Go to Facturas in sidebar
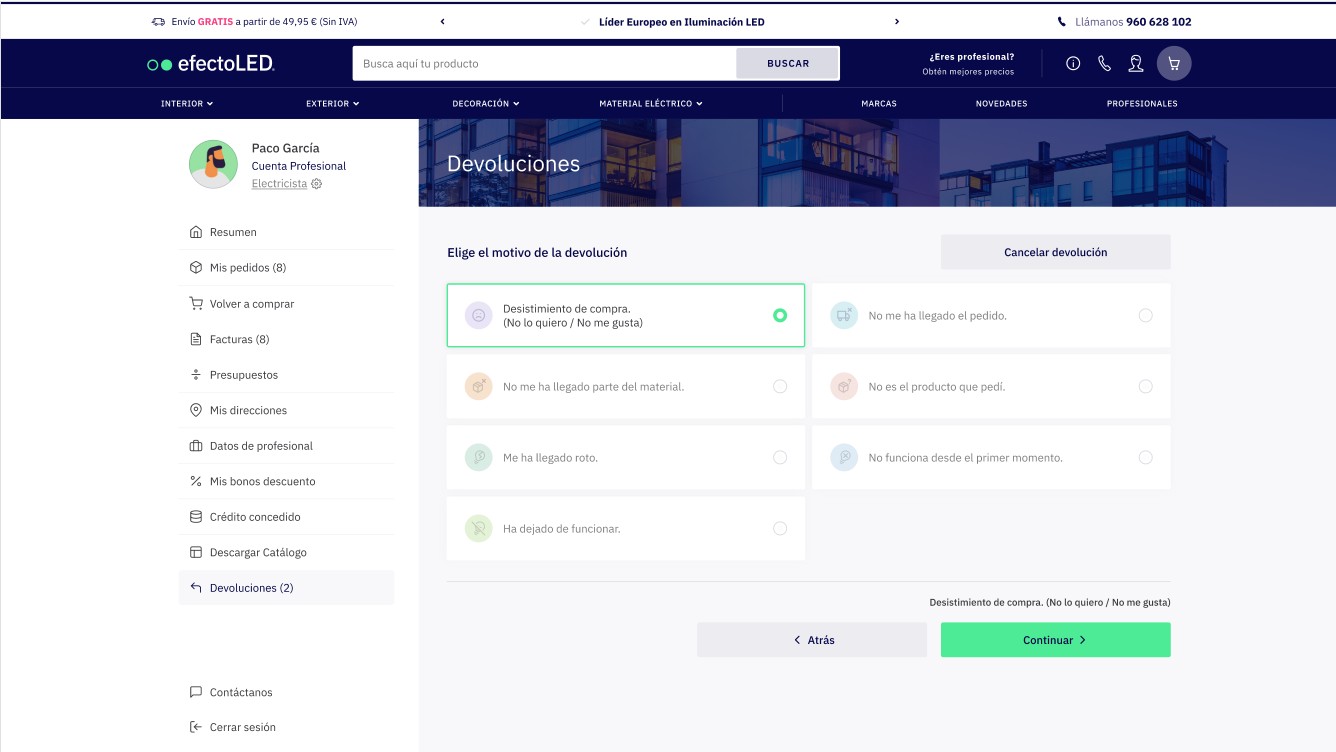 pyautogui.click(x=239, y=340)
